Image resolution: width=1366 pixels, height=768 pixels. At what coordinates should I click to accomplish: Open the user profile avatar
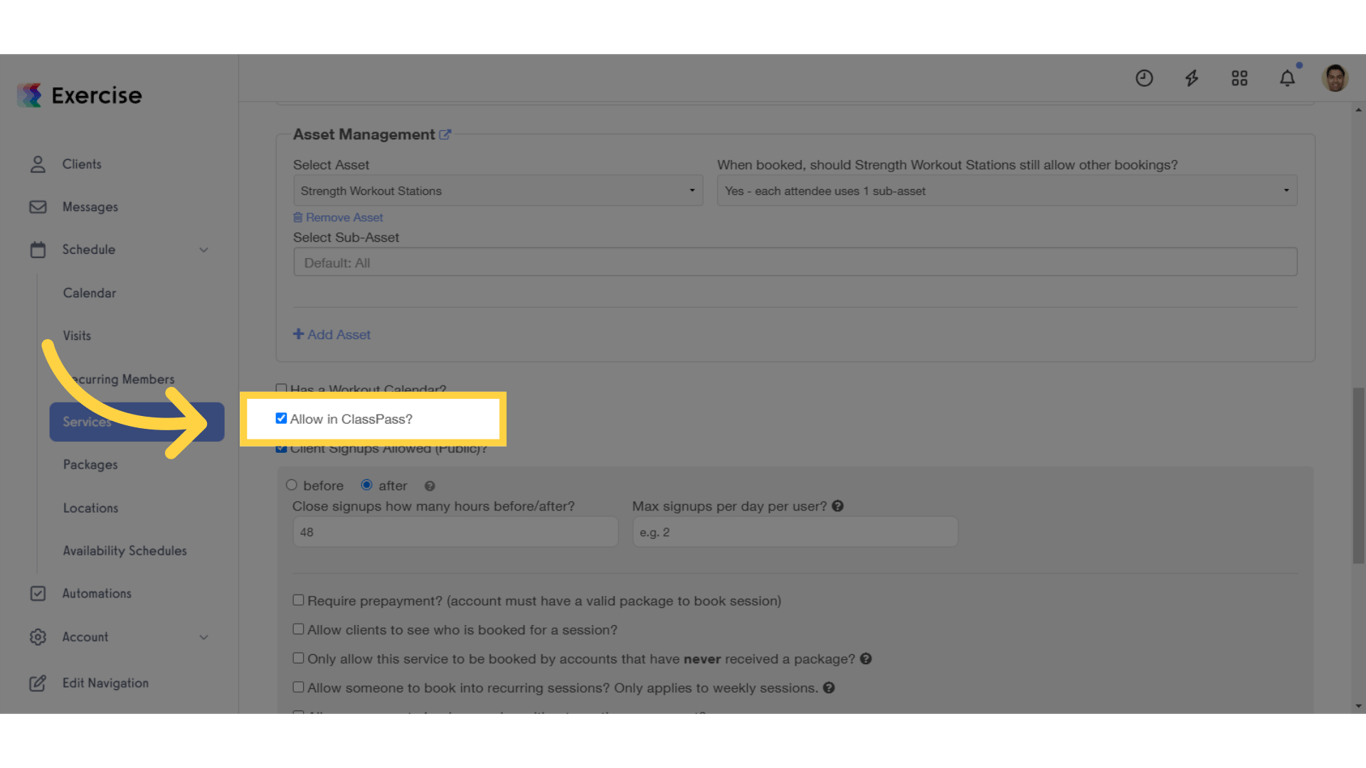point(1335,78)
